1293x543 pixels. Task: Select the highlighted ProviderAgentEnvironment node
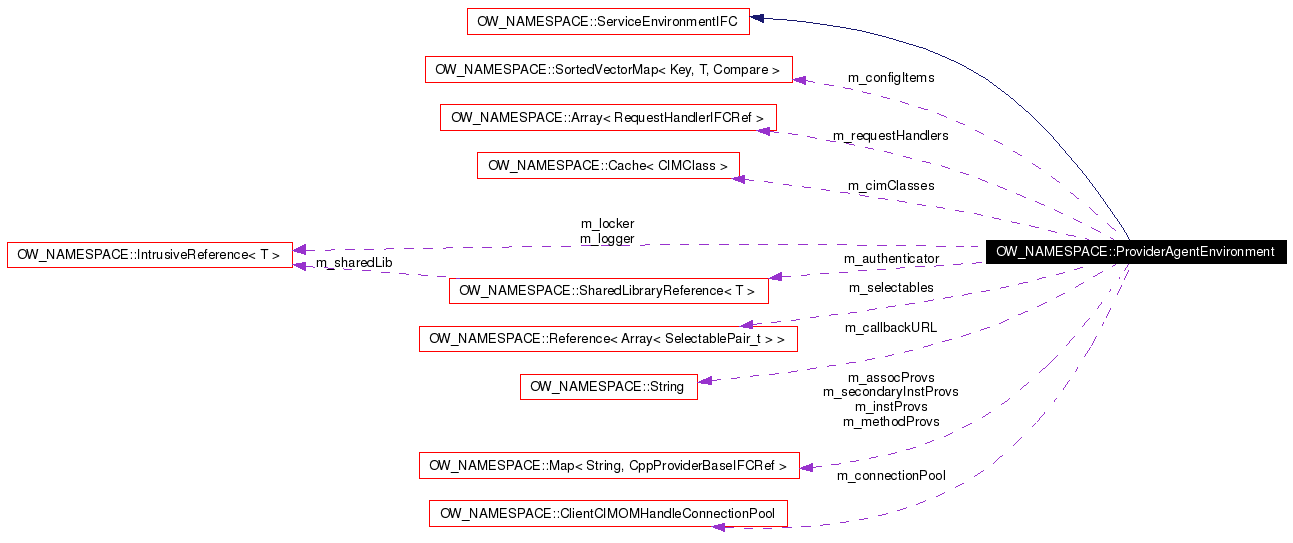pos(1135,252)
